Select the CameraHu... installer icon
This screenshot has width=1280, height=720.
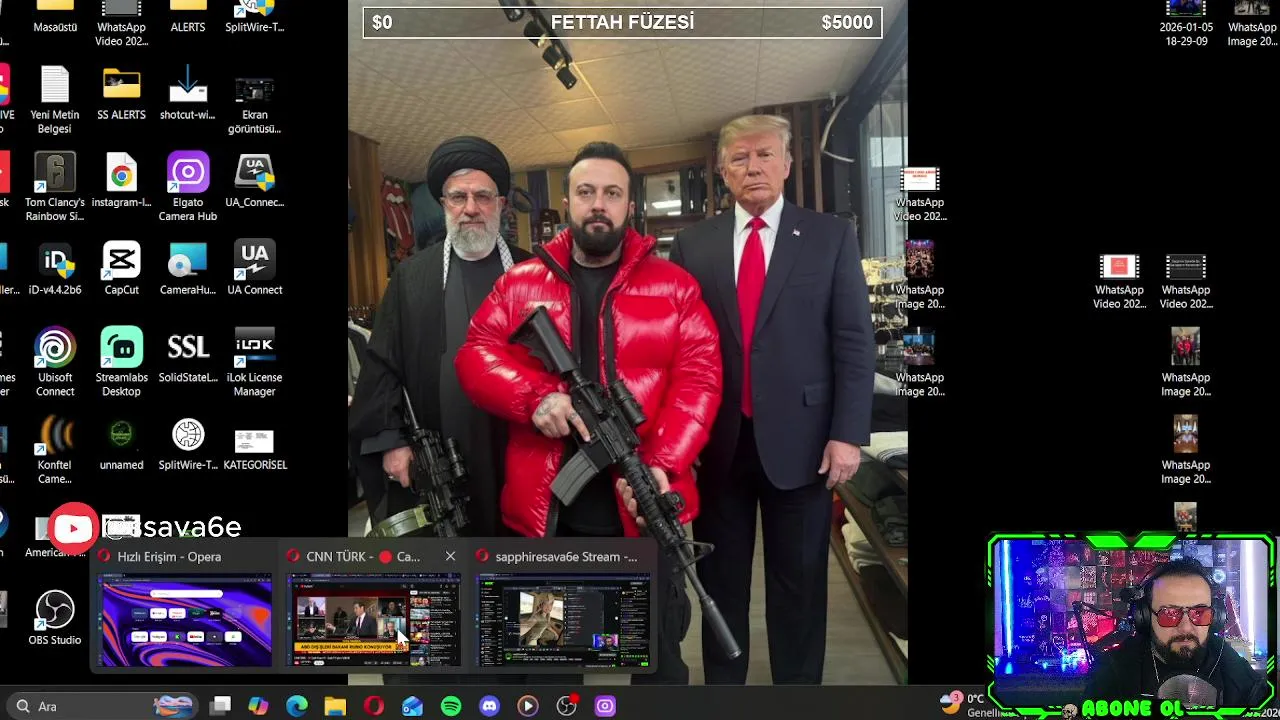coord(188,268)
